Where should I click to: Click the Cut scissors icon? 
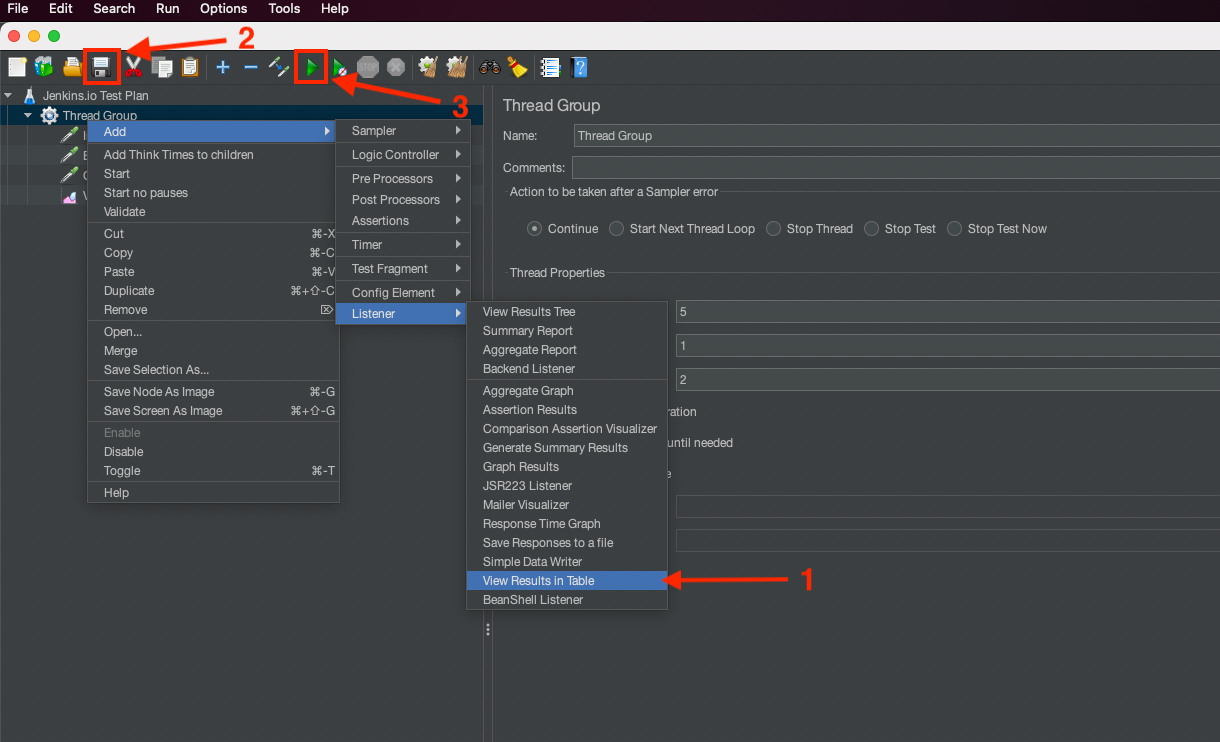pos(133,67)
